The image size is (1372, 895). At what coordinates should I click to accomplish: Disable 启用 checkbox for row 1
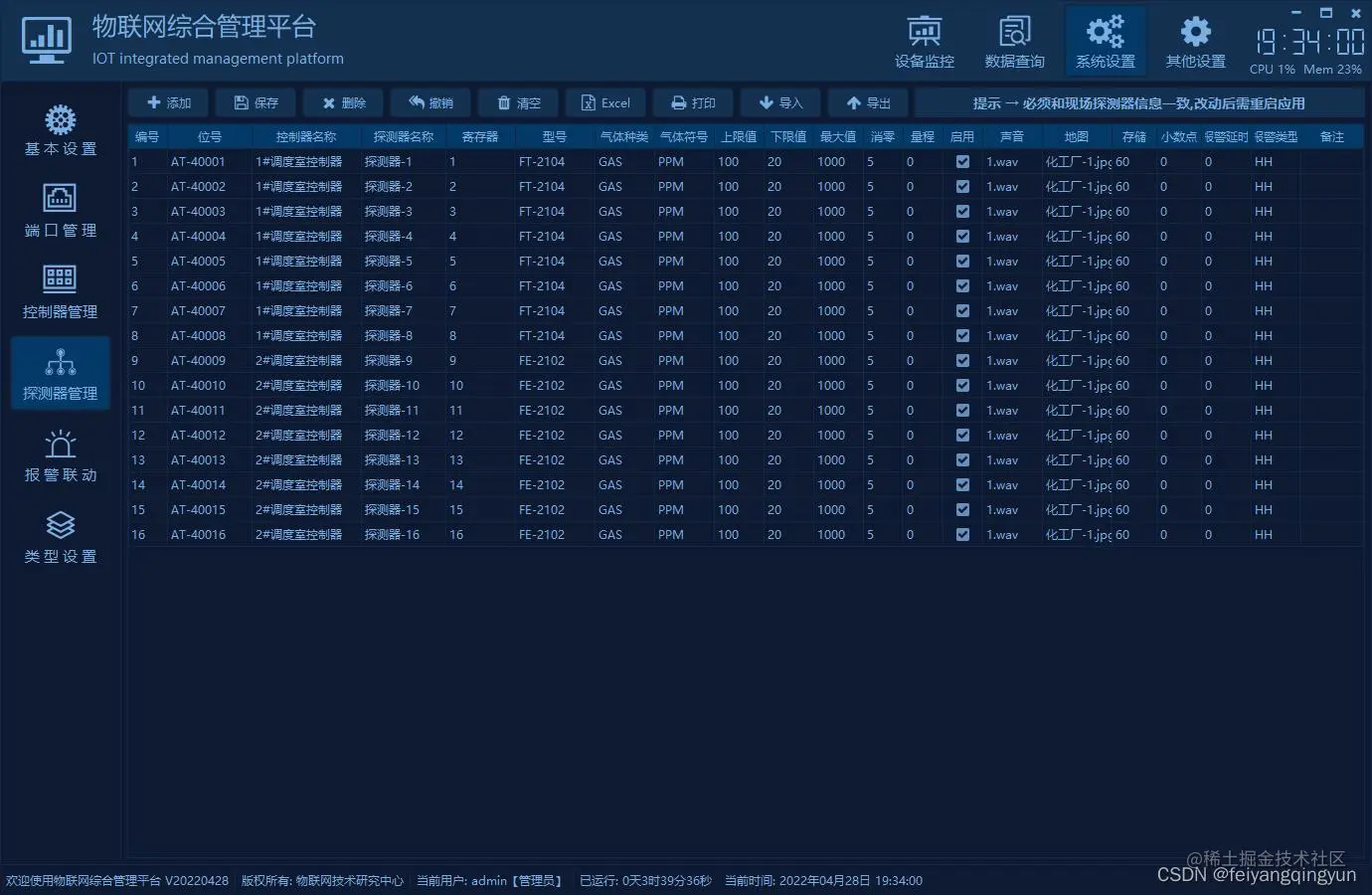click(x=962, y=161)
